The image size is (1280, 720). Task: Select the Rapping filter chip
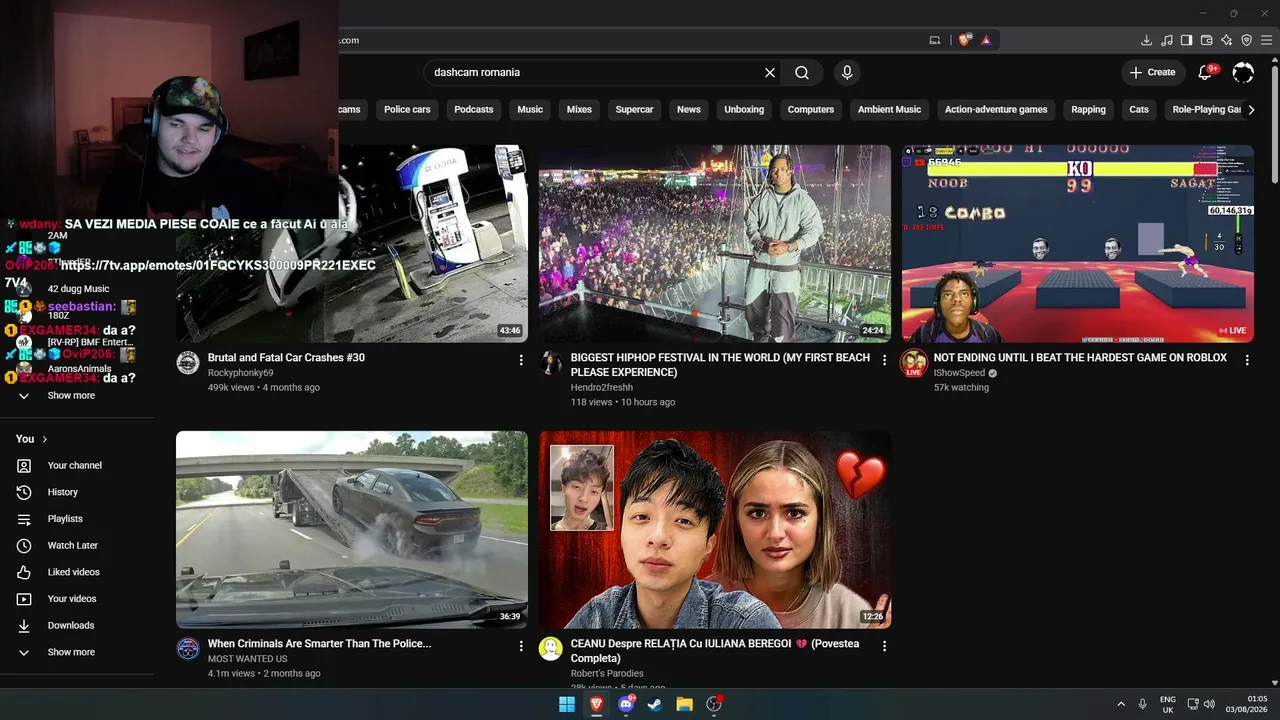pyautogui.click(x=1088, y=110)
